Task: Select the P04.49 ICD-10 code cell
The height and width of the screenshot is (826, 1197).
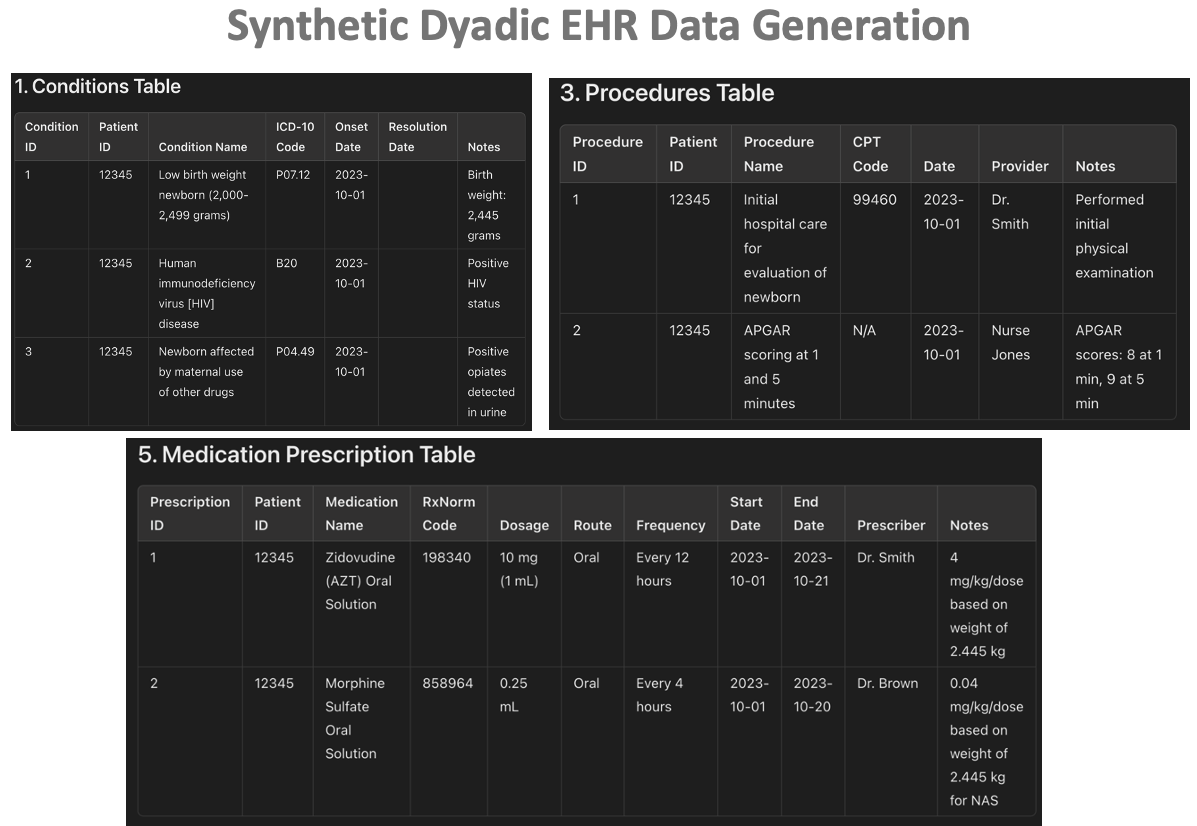Action: point(295,352)
